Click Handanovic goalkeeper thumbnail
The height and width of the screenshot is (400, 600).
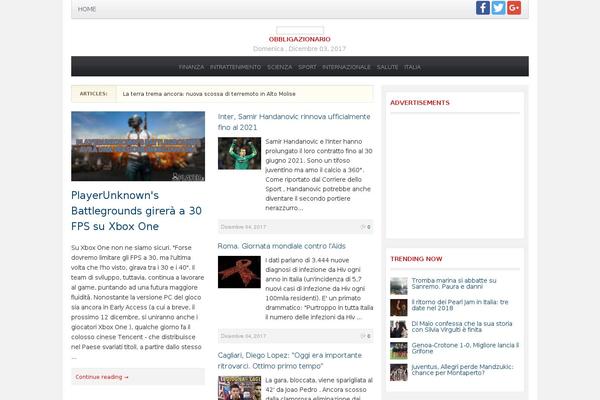click(x=239, y=153)
